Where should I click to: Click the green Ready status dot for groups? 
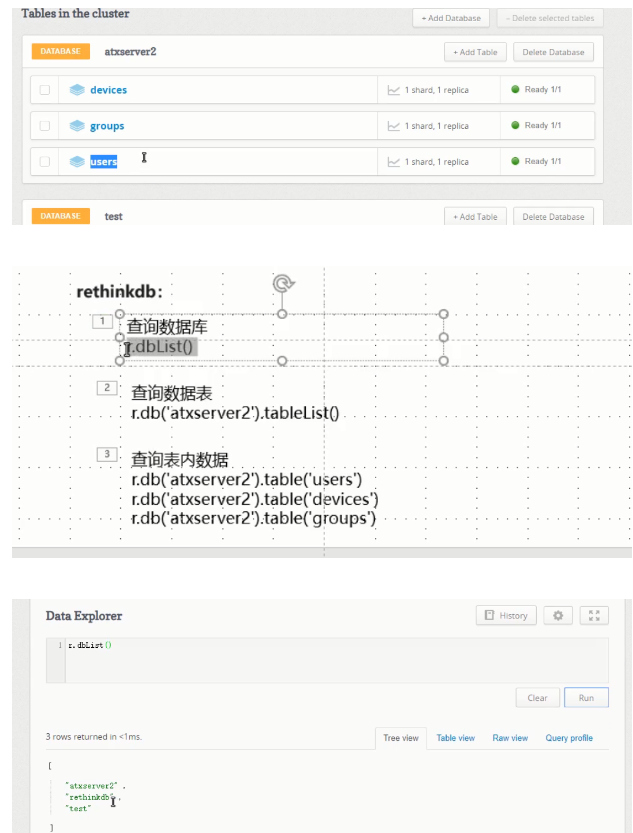(515, 125)
